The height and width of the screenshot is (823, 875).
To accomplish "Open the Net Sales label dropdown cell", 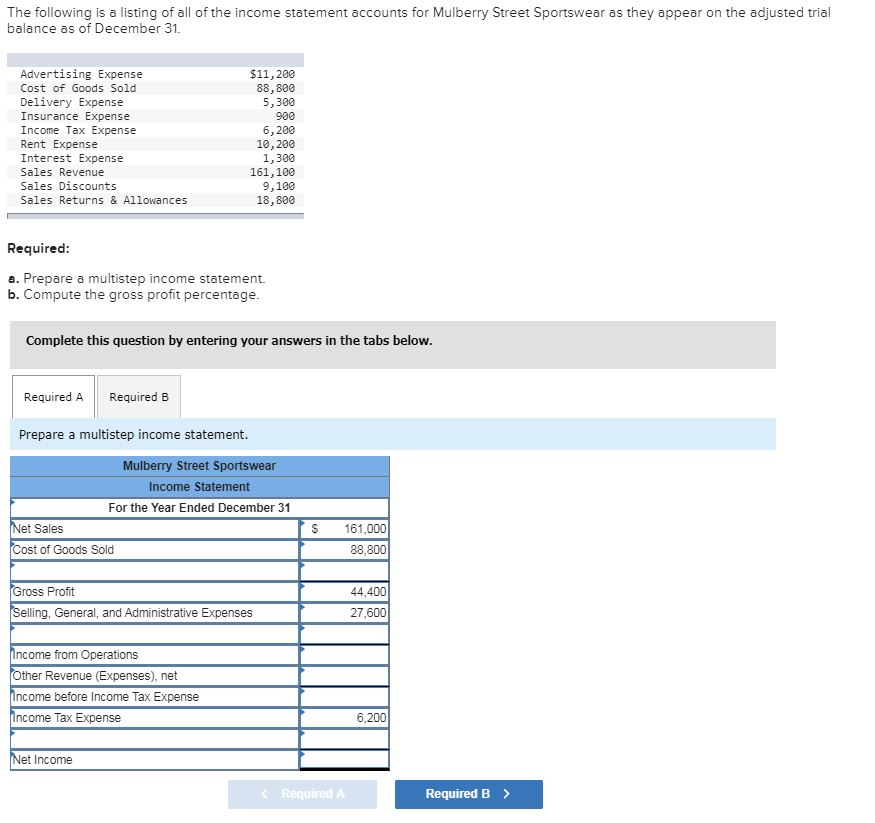I will point(155,529).
